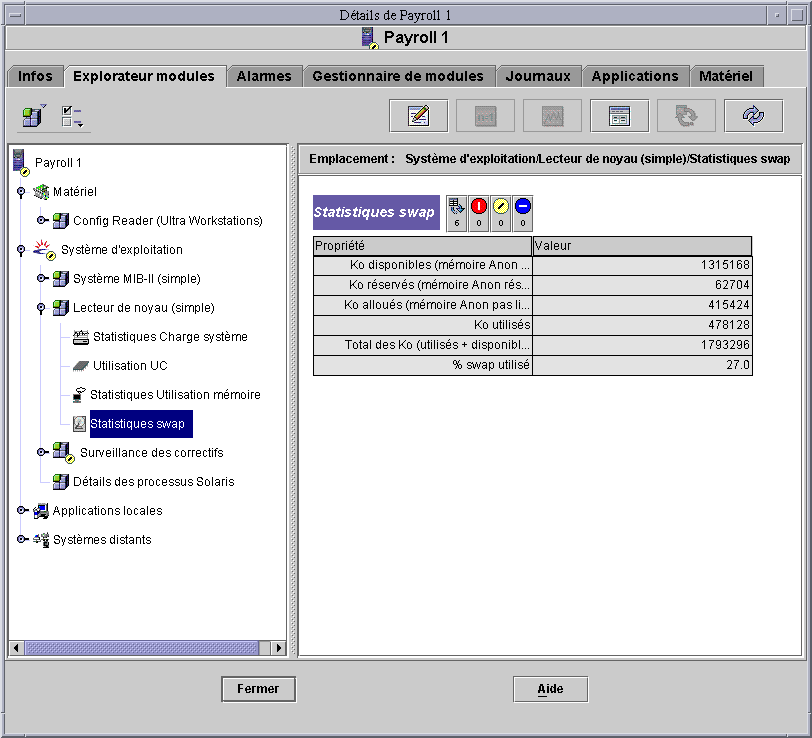Image resolution: width=812 pixels, height=738 pixels.
Task: Click the Statistiques Utilisation mémoire icon
Action: [x=79, y=395]
